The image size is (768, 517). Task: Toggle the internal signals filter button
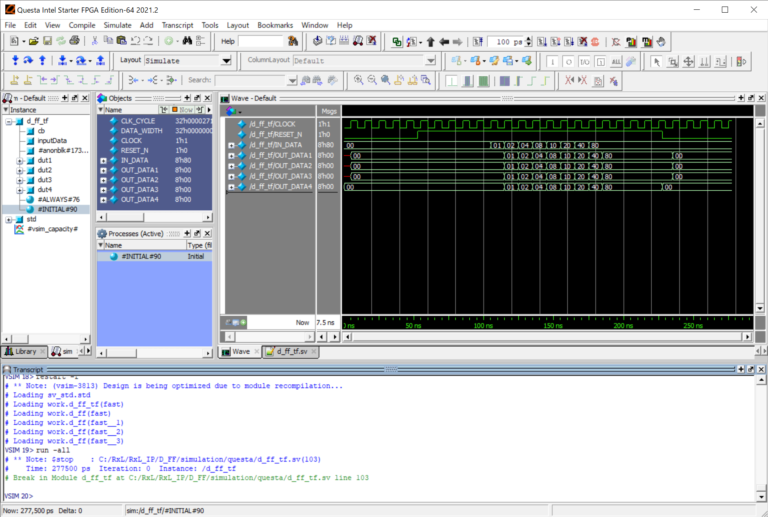pos(600,61)
